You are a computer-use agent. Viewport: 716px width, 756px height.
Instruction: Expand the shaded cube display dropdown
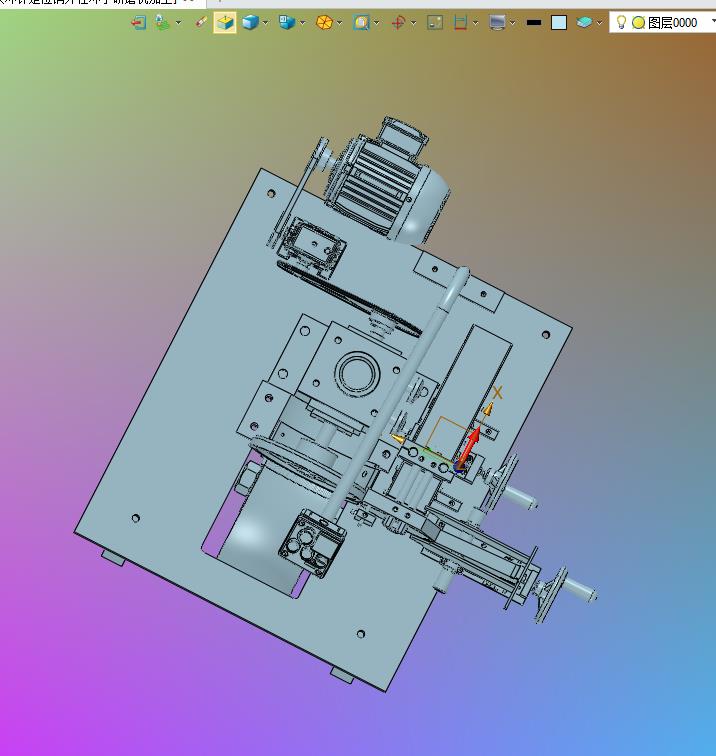265,23
